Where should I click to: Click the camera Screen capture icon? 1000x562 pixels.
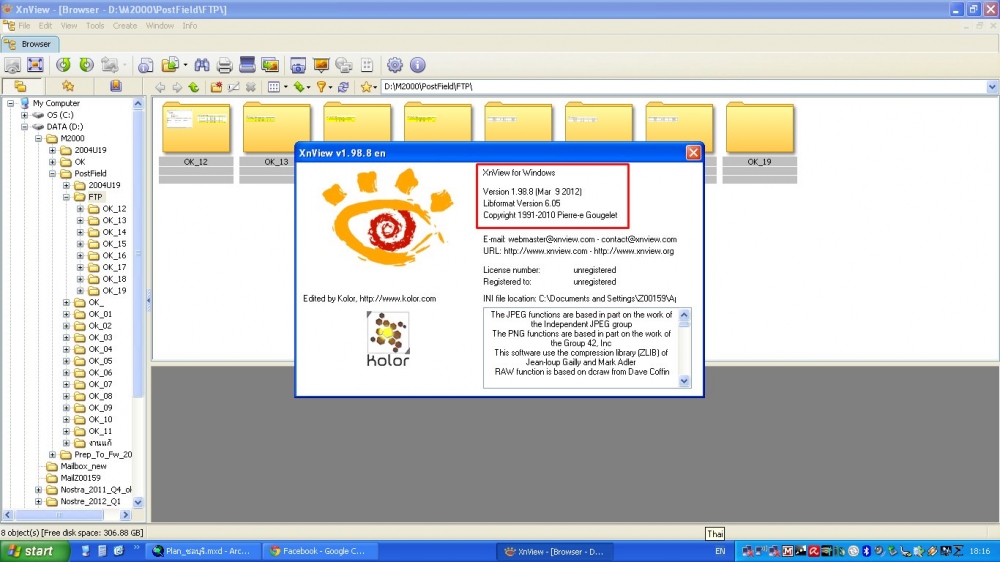coord(298,64)
